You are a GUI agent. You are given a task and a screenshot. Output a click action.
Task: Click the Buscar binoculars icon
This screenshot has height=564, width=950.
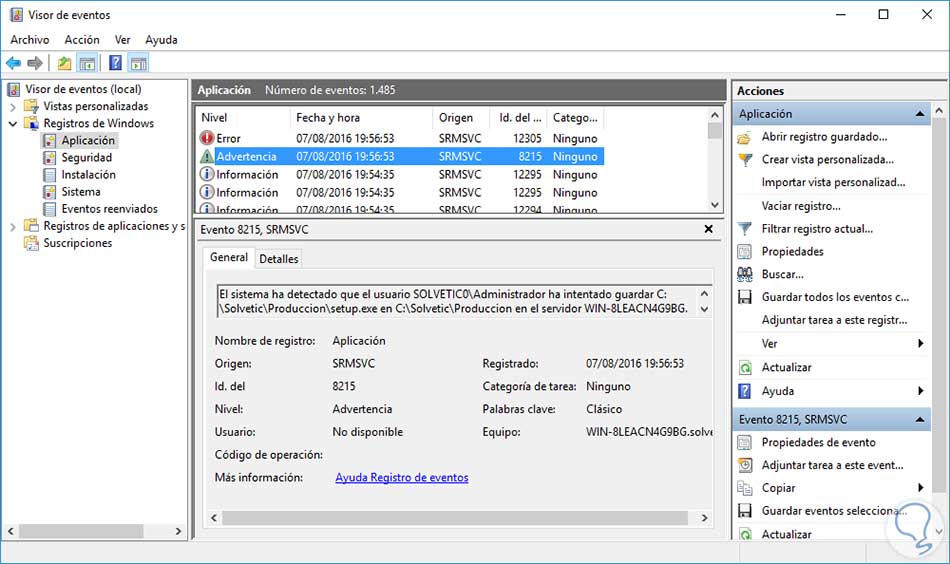click(745, 274)
